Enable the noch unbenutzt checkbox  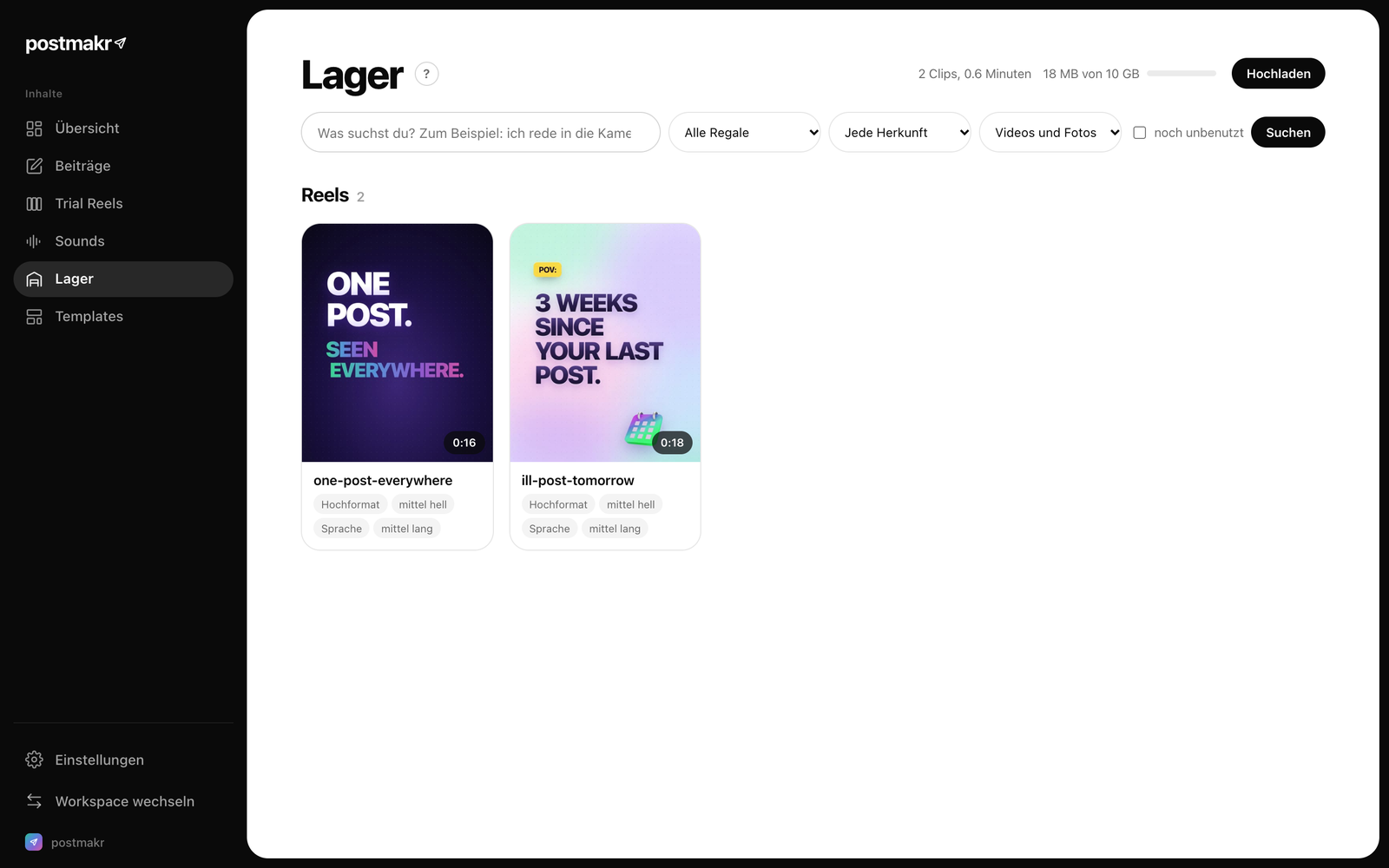pyautogui.click(x=1140, y=133)
